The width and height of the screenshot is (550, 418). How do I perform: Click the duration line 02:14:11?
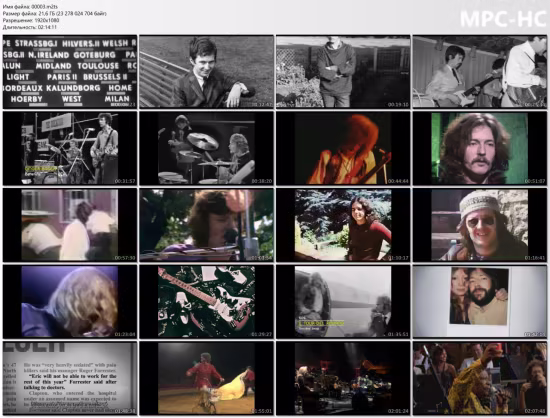[29, 27]
